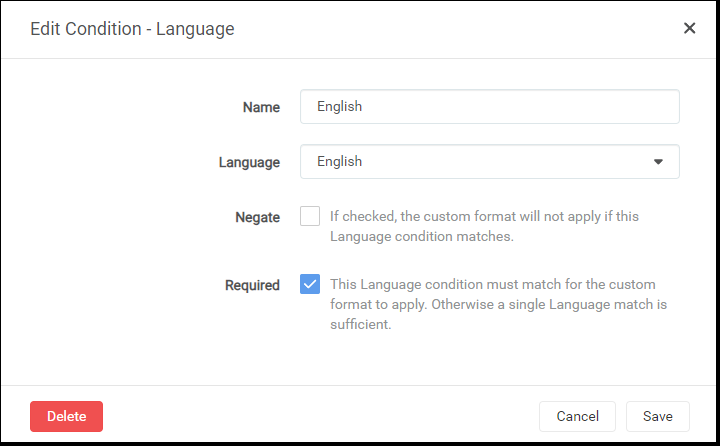
Task: Click the 'Required' field label
Action: 252,285
